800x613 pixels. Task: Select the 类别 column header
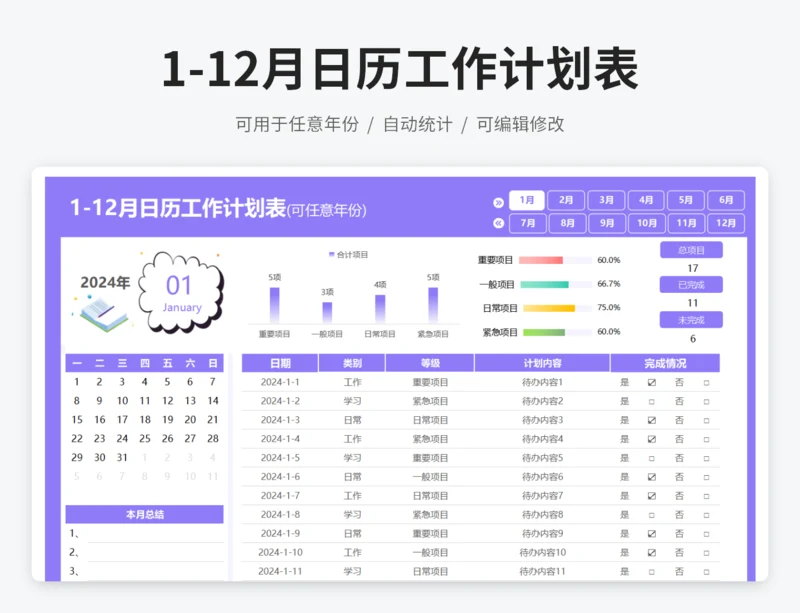tap(352, 363)
